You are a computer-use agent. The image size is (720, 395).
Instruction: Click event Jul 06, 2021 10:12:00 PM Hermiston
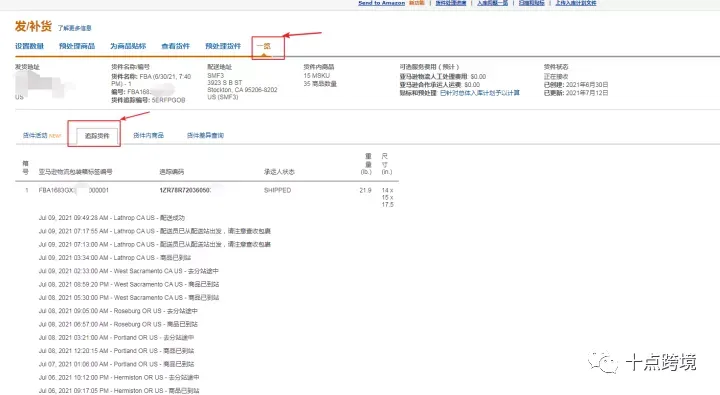(119, 378)
